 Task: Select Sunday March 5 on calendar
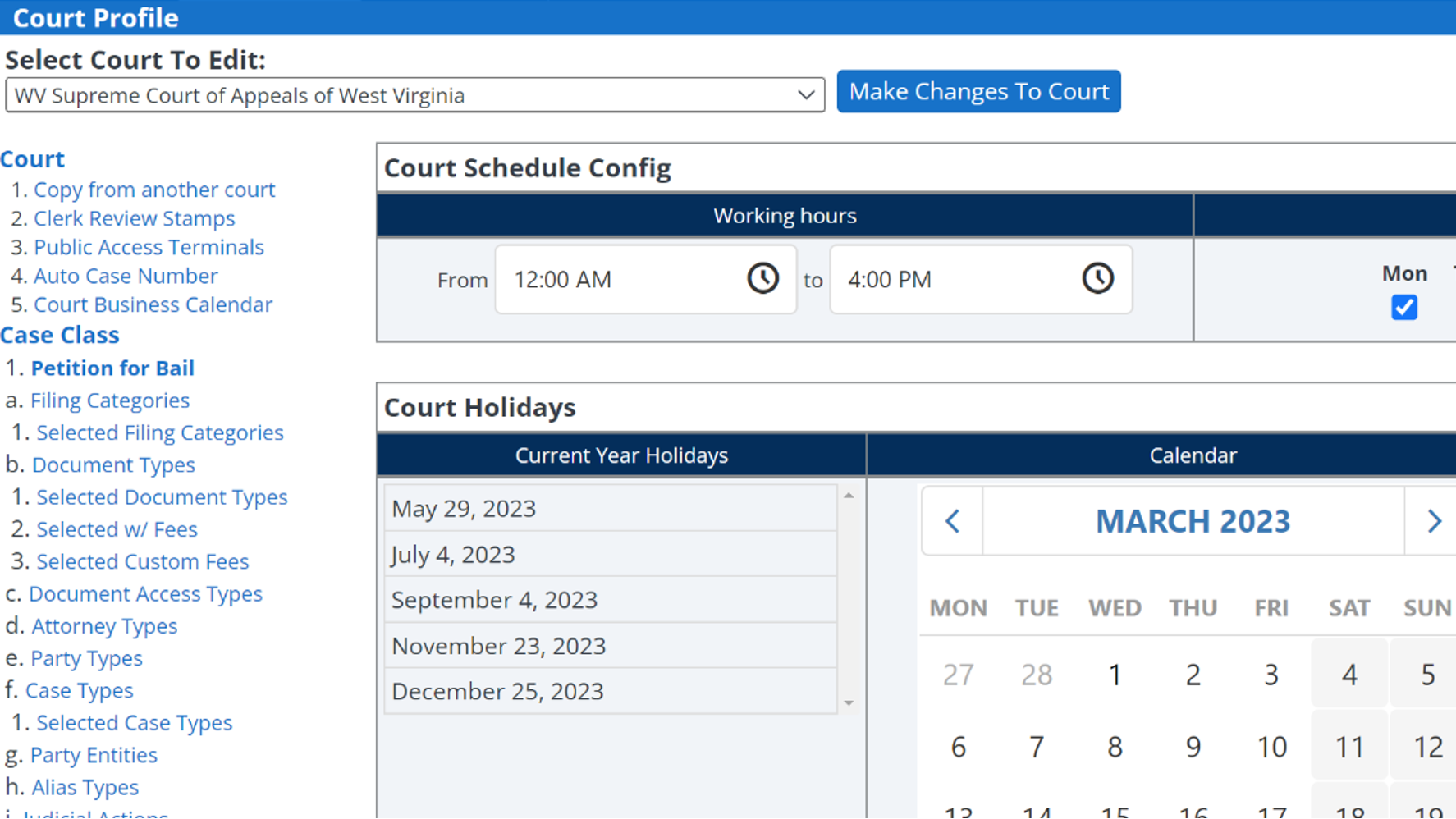(1427, 675)
